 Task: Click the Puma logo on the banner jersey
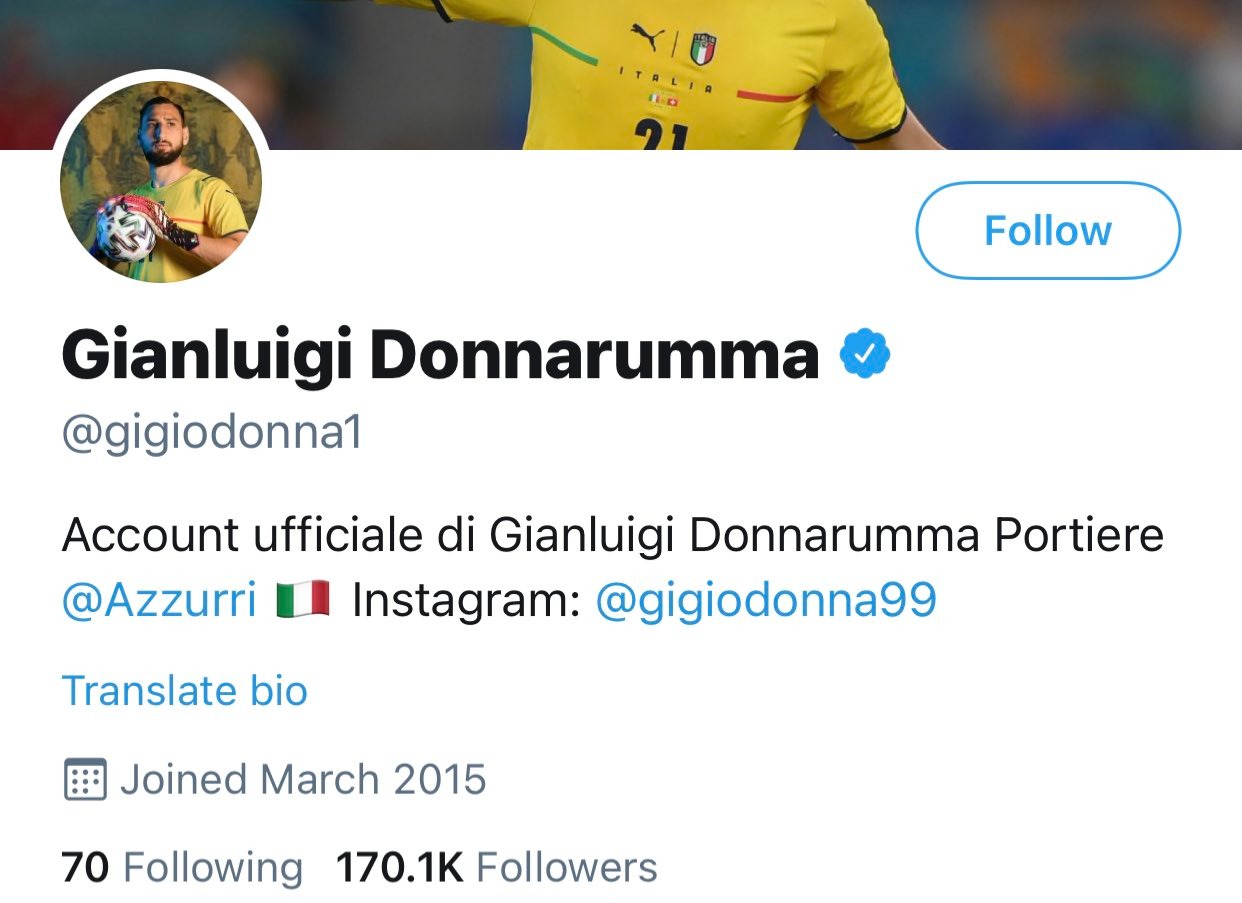tap(647, 38)
